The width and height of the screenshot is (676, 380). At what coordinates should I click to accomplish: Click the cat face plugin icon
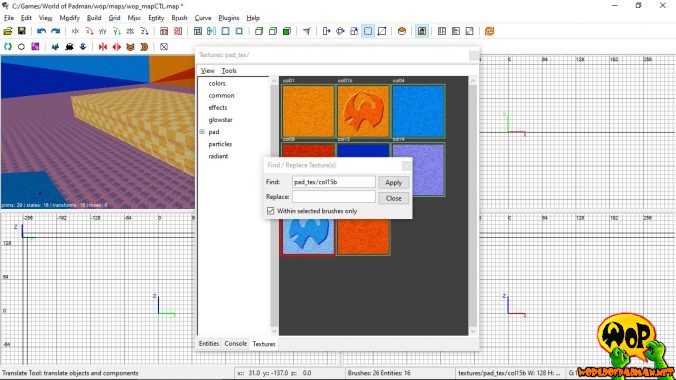coord(130,47)
